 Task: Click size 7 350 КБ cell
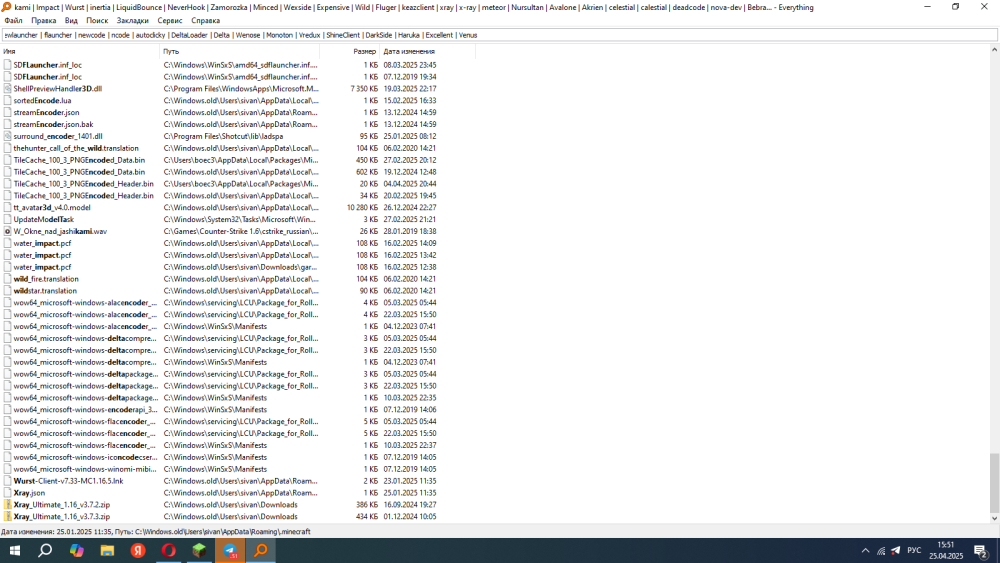tap(364, 89)
